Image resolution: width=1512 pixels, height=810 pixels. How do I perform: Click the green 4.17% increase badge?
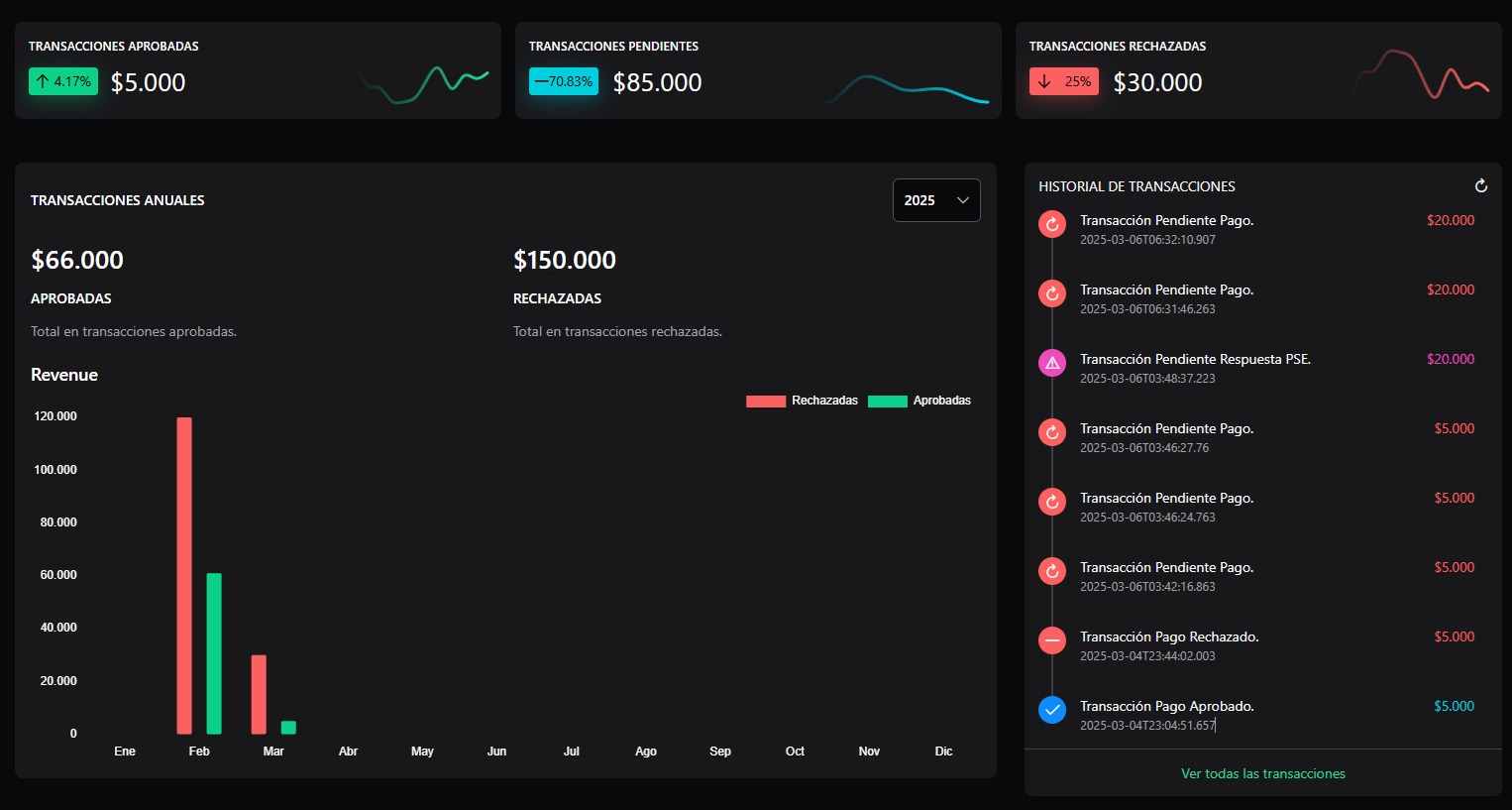click(63, 81)
